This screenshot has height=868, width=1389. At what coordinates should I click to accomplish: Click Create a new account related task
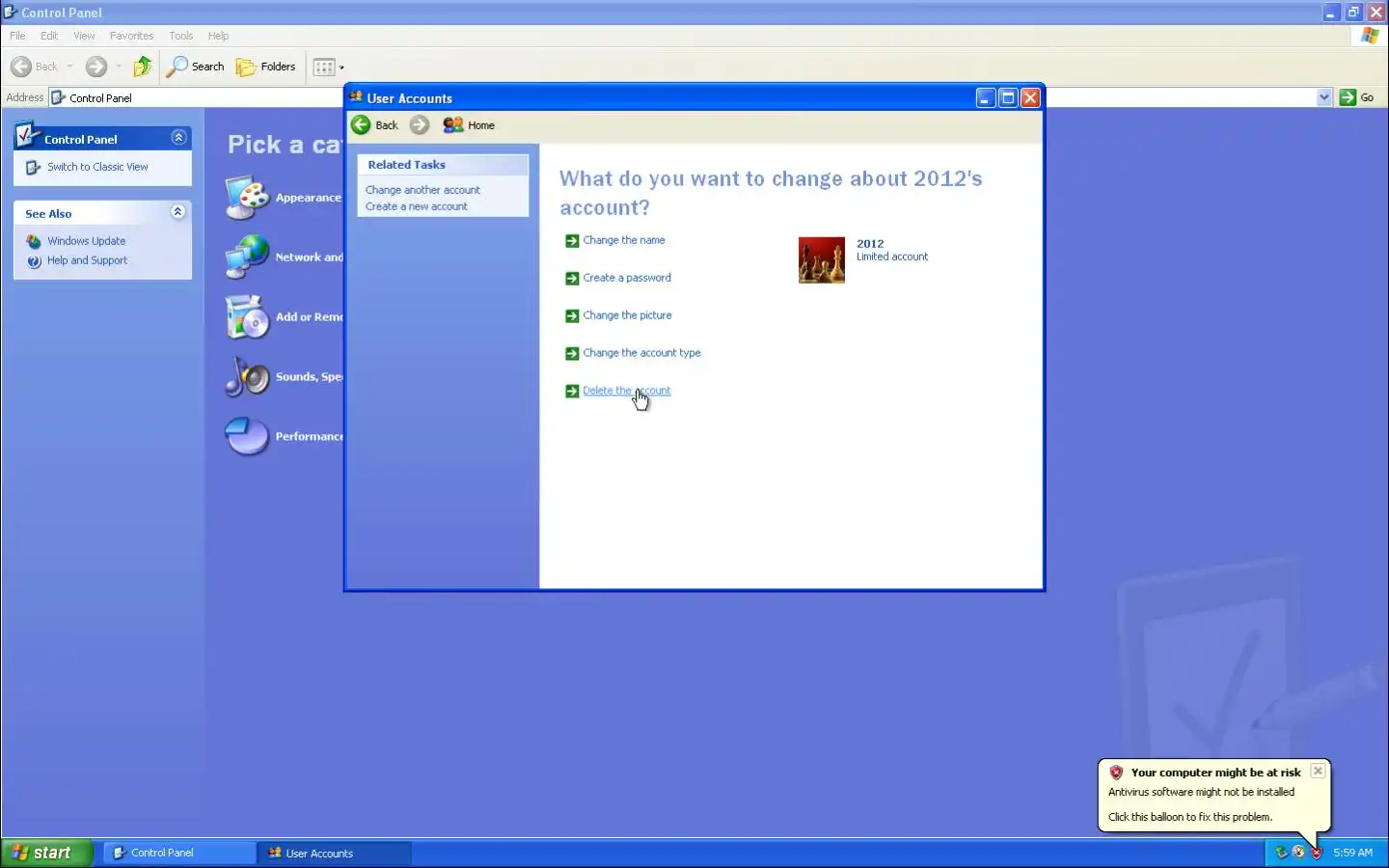pos(416,206)
